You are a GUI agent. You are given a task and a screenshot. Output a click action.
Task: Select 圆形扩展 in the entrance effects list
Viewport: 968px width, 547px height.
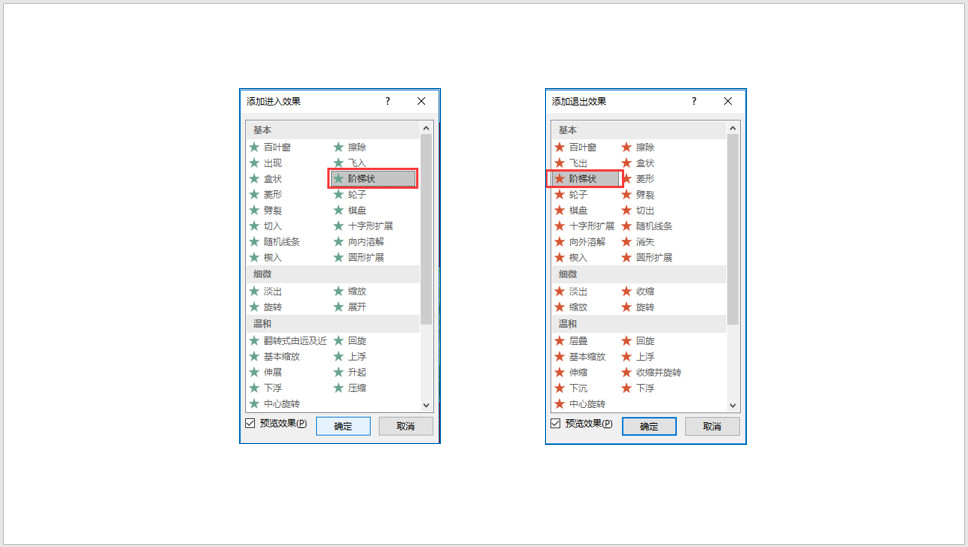[x=366, y=257]
